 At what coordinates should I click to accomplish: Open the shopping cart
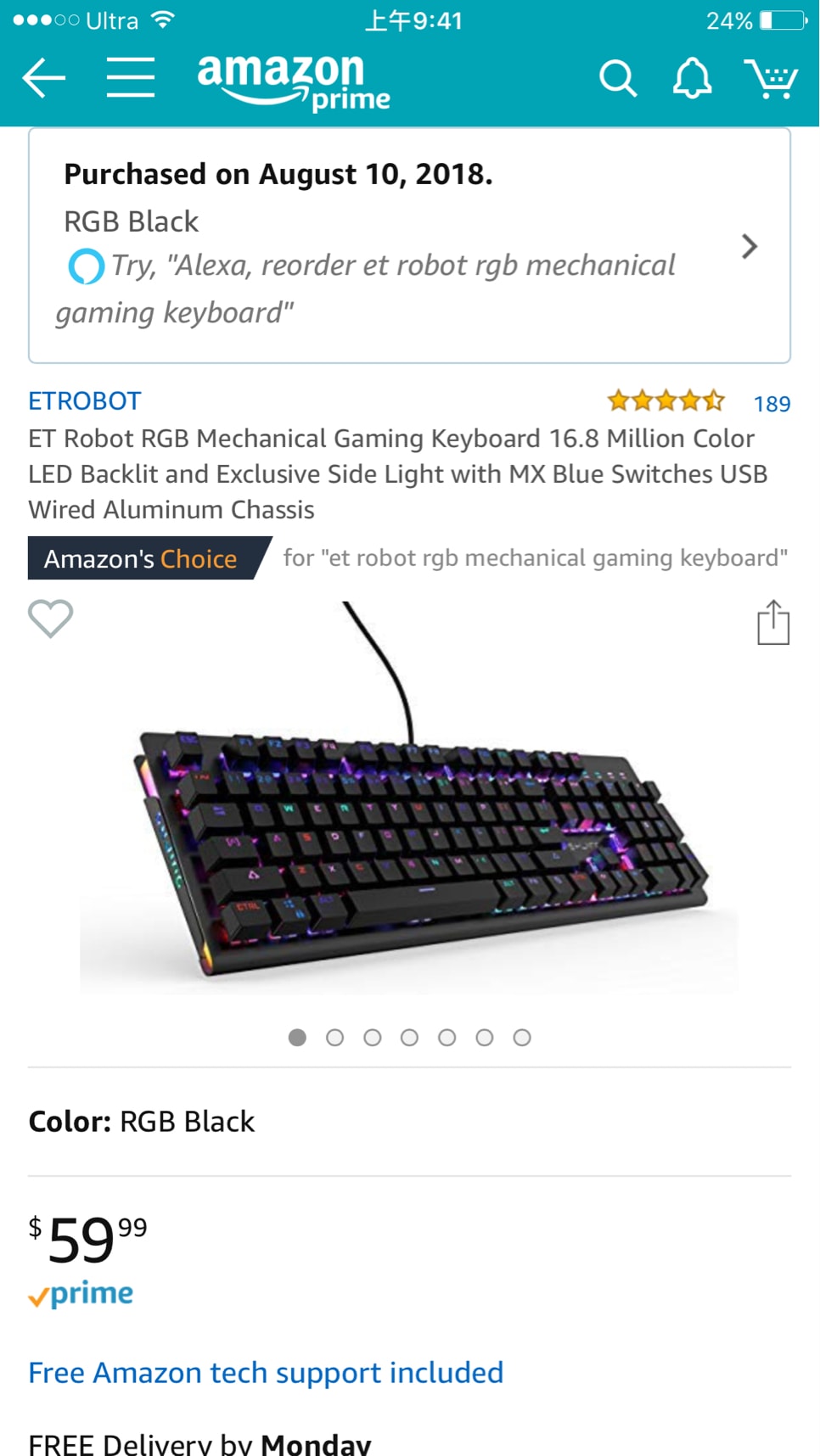point(771,79)
